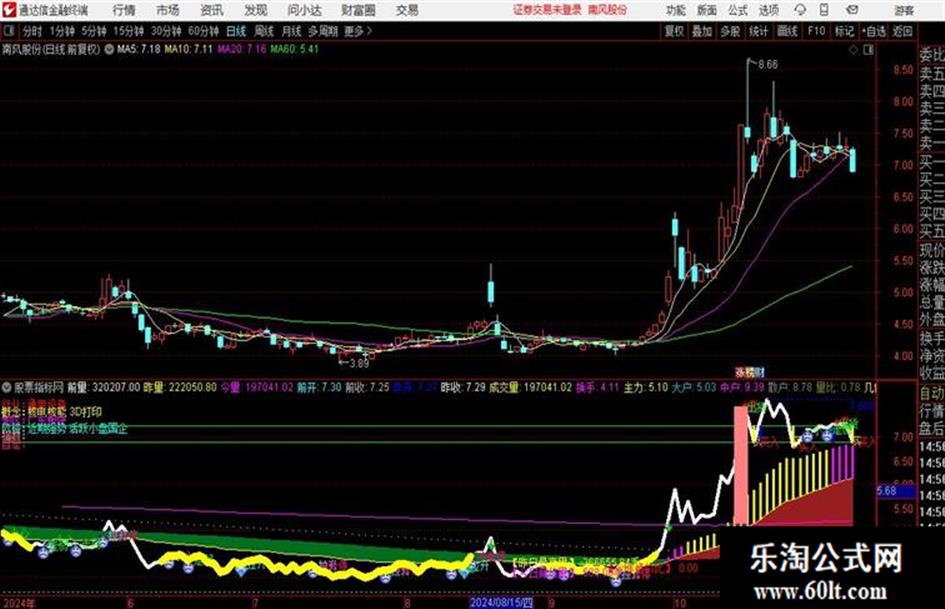Click the 游客 user account label
Image resolution: width=945 pixels, height=609 pixels.
[x=904, y=10]
